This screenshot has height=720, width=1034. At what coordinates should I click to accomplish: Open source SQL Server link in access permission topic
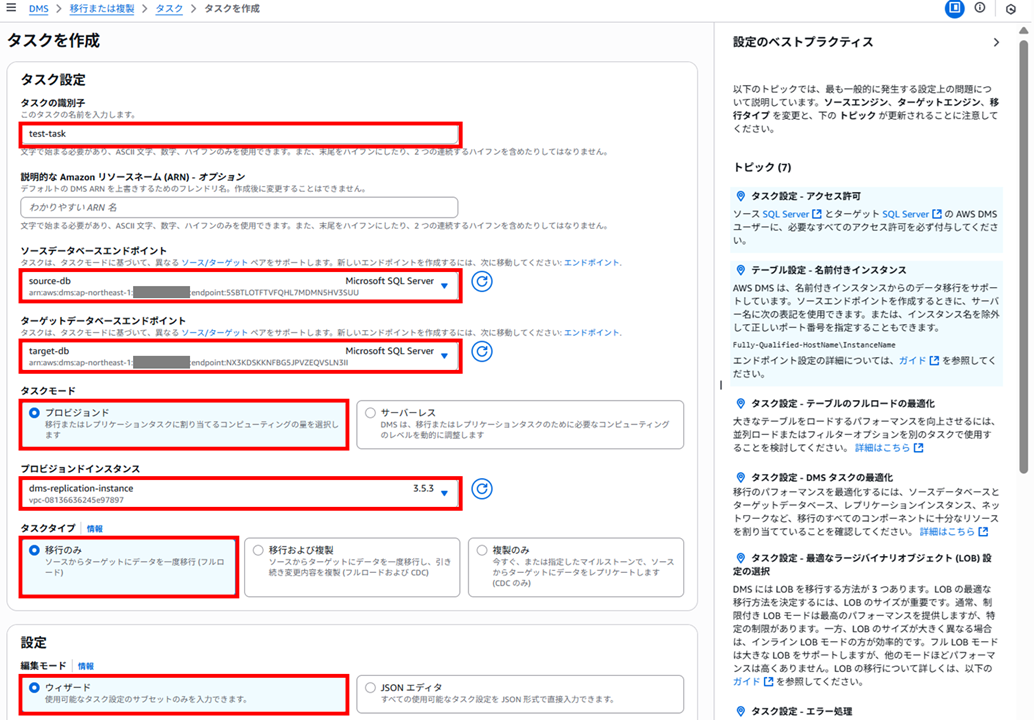[x=785, y=214]
